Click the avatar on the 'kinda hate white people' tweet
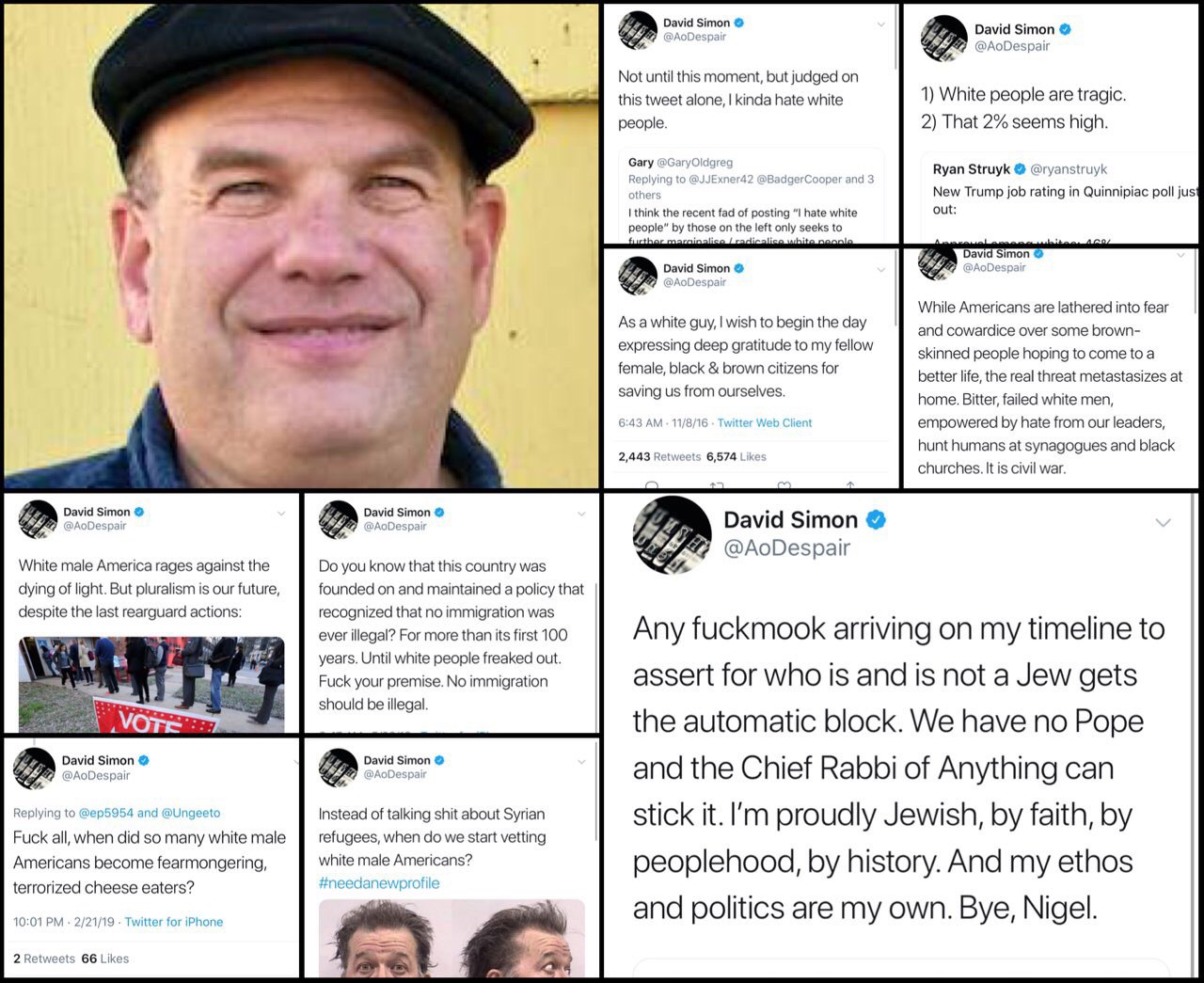 pyautogui.click(x=637, y=30)
